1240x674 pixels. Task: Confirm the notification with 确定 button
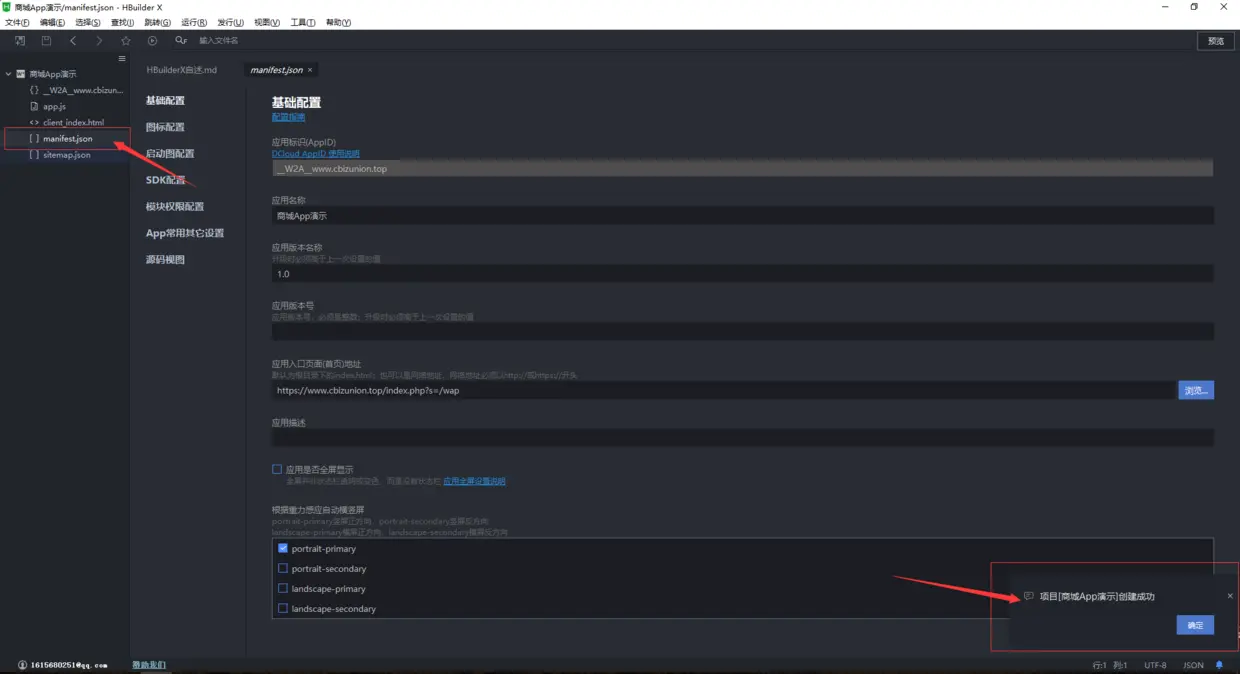[x=1195, y=625]
